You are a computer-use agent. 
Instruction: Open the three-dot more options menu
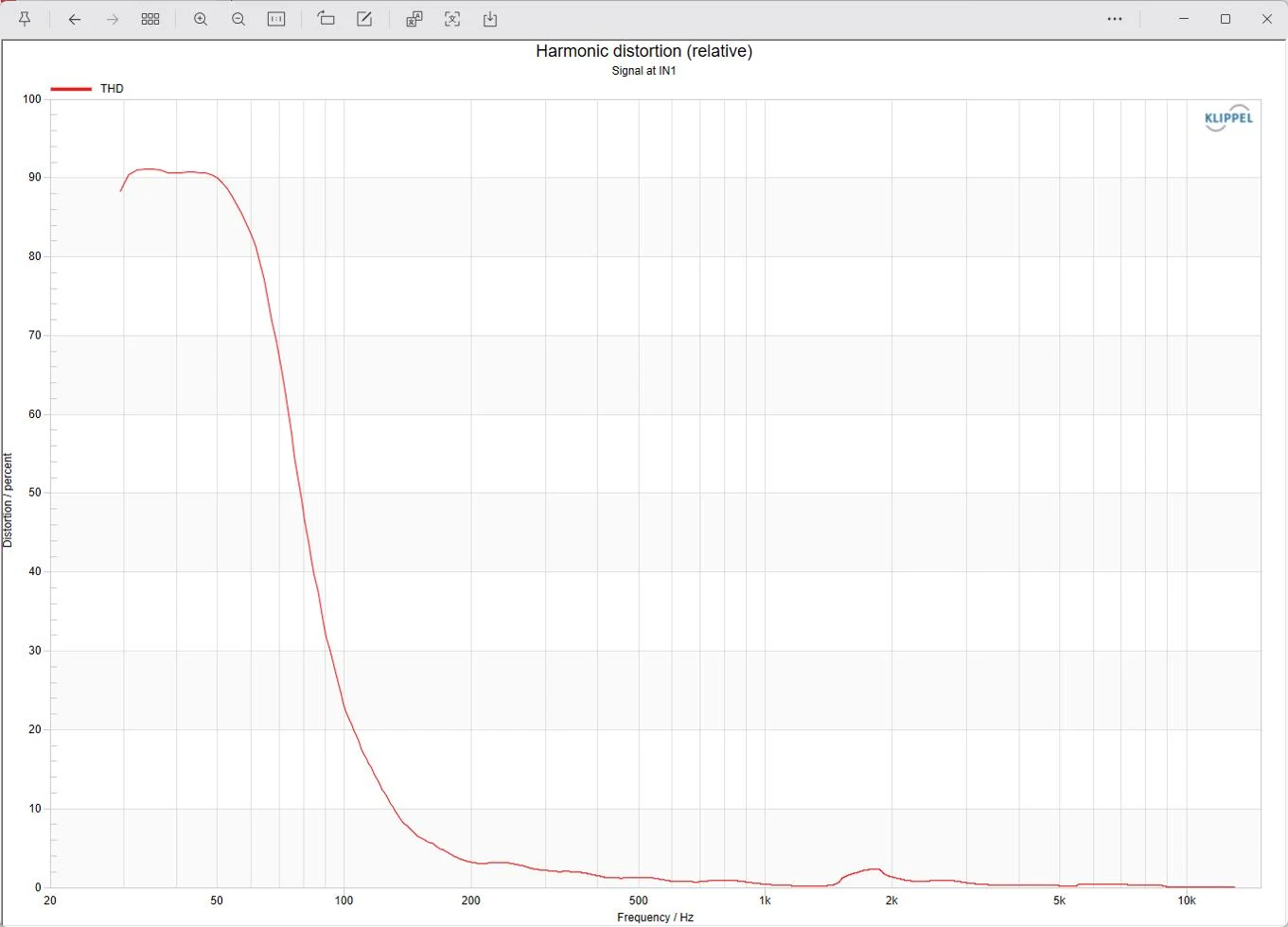[x=1115, y=19]
